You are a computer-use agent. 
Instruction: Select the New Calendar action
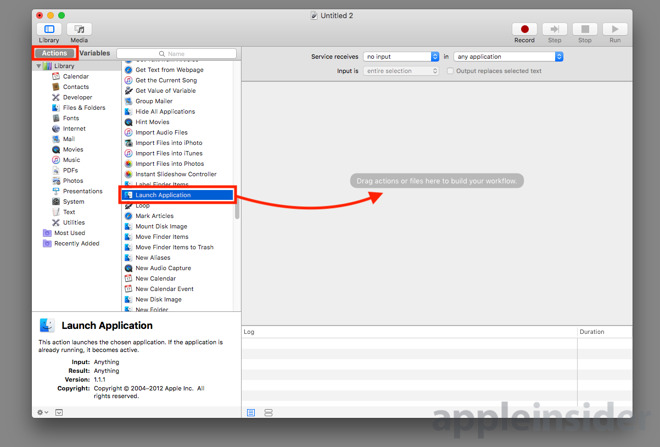[155, 279]
